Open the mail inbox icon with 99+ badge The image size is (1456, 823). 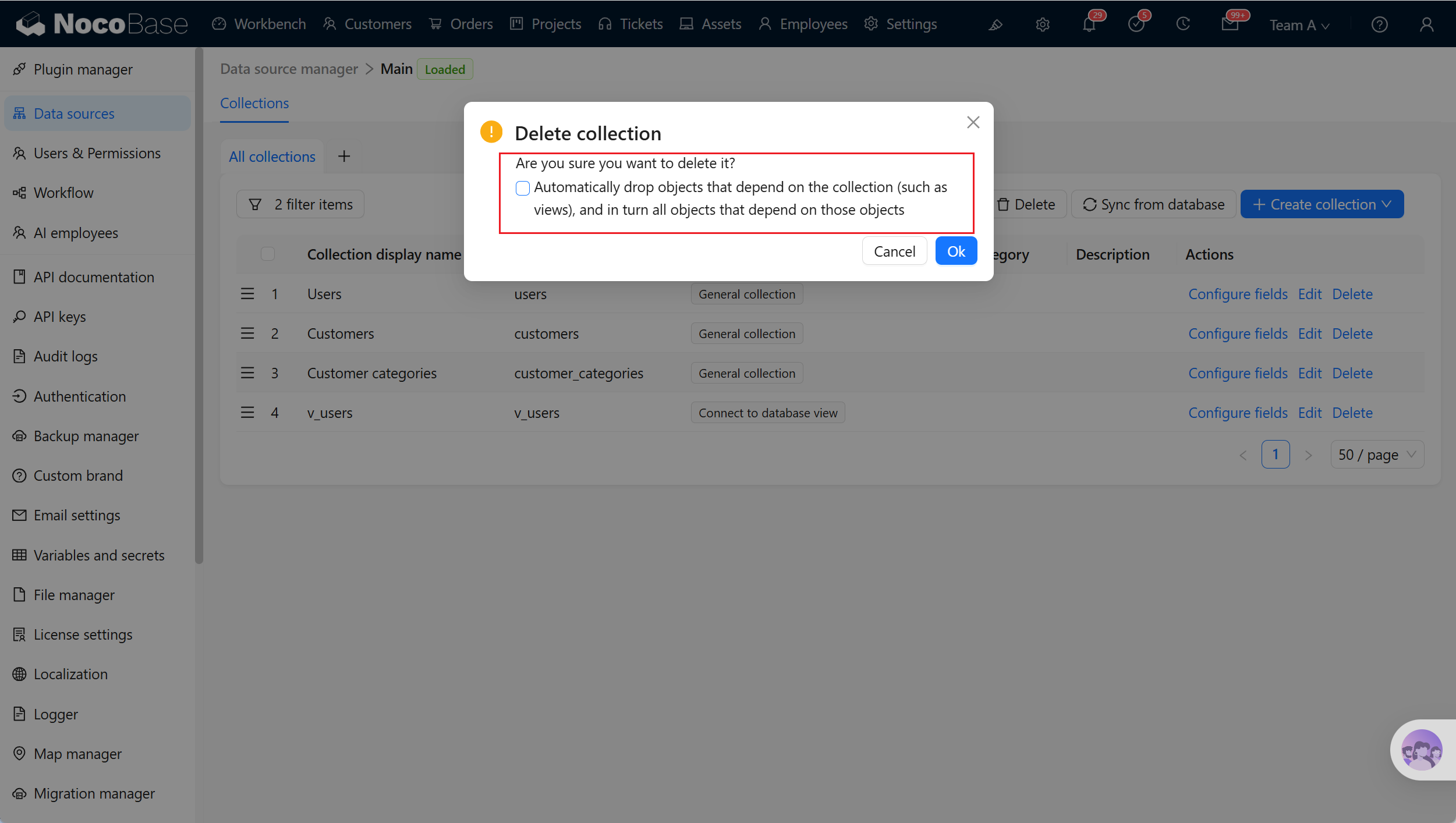[1230, 24]
